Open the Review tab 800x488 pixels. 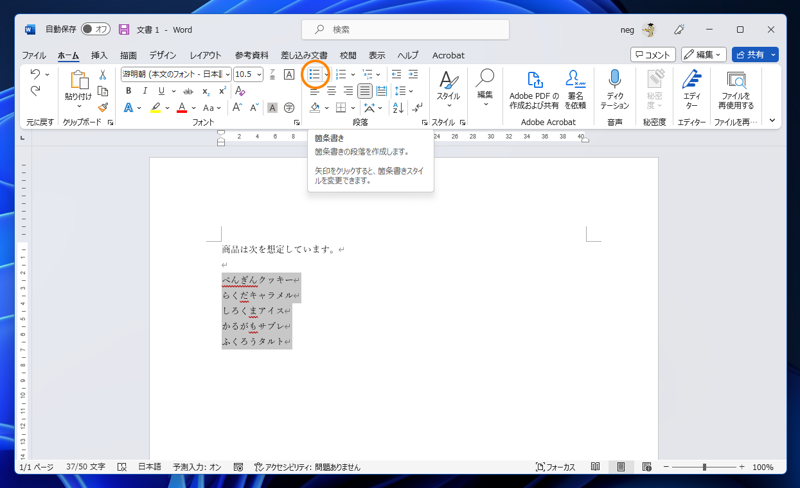pyautogui.click(x=348, y=55)
